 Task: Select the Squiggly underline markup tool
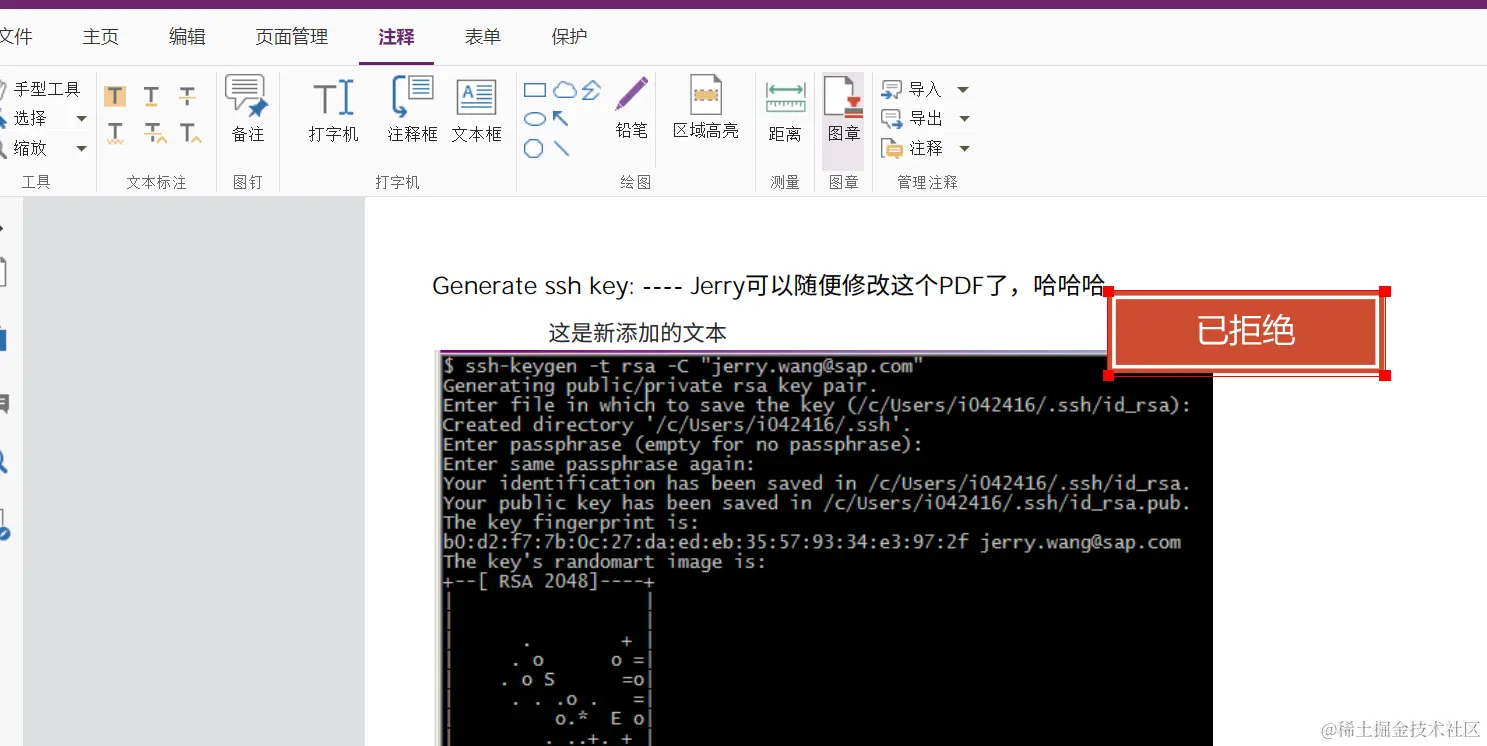click(116, 133)
